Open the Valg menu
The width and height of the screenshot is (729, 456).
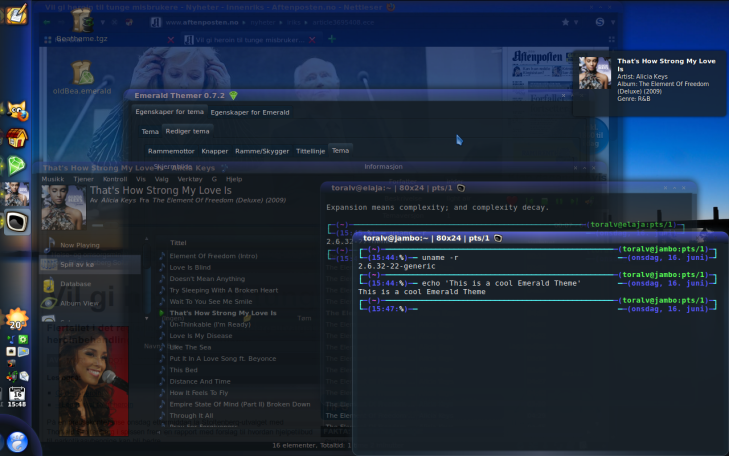coord(161,179)
